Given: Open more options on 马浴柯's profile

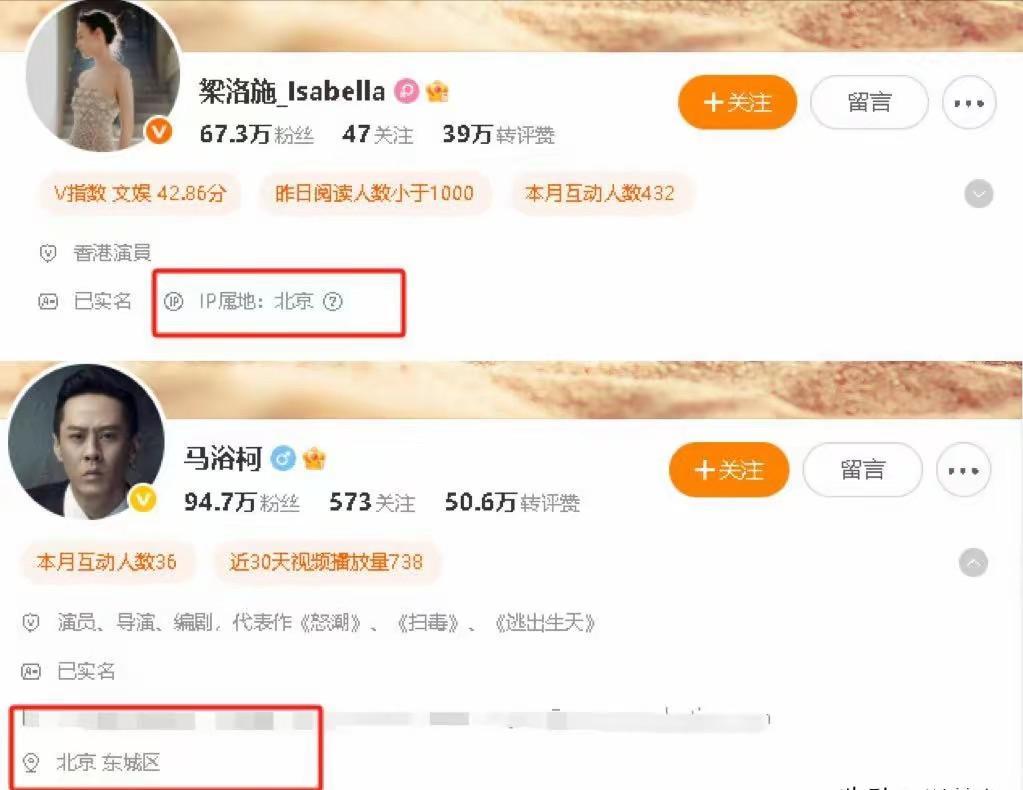Looking at the screenshot, I should click(963, 470).
